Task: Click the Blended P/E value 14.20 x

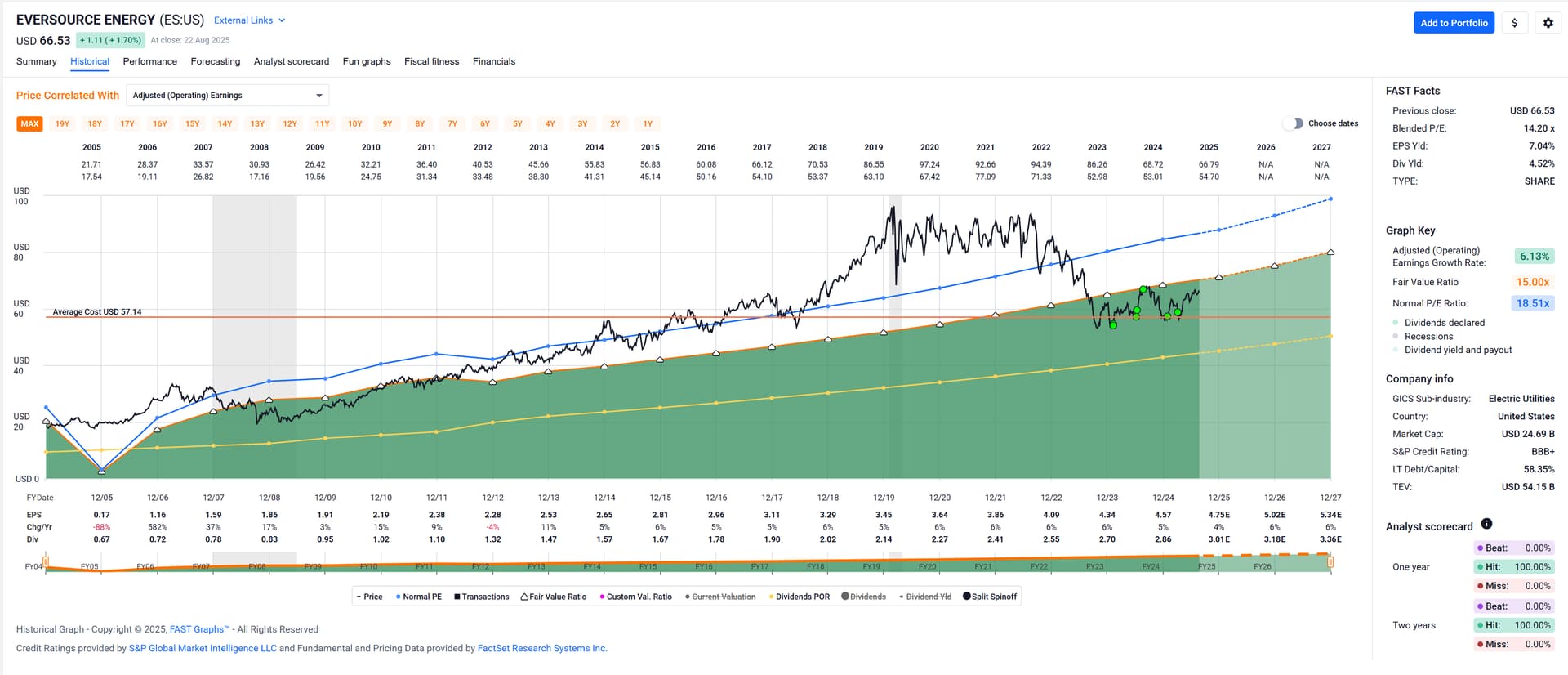Action: 1539,128
